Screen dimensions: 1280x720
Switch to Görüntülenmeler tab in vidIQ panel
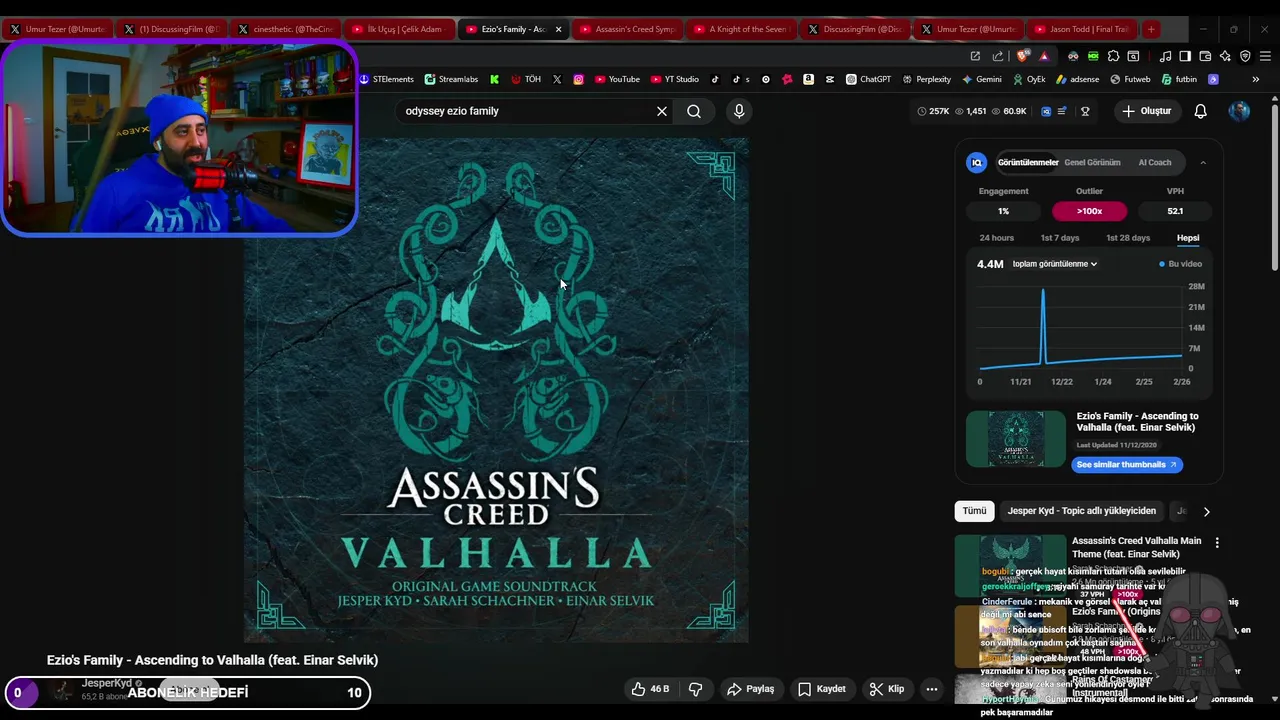tap(1028, 162)
